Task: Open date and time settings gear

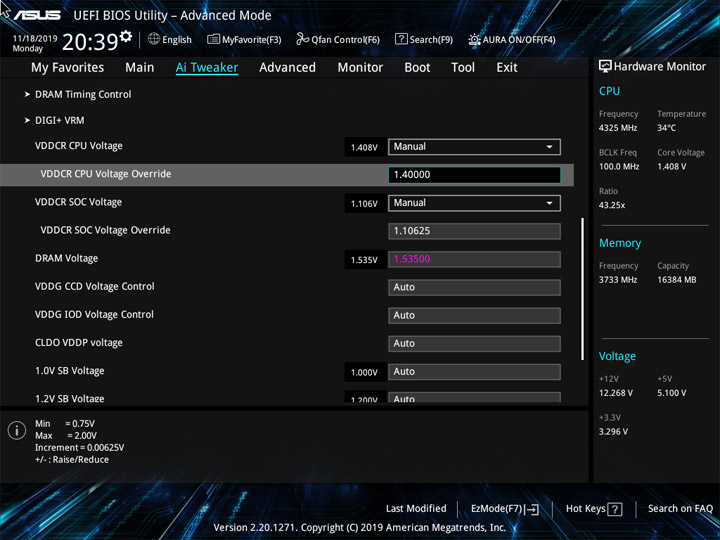Action: coord(125,36)
